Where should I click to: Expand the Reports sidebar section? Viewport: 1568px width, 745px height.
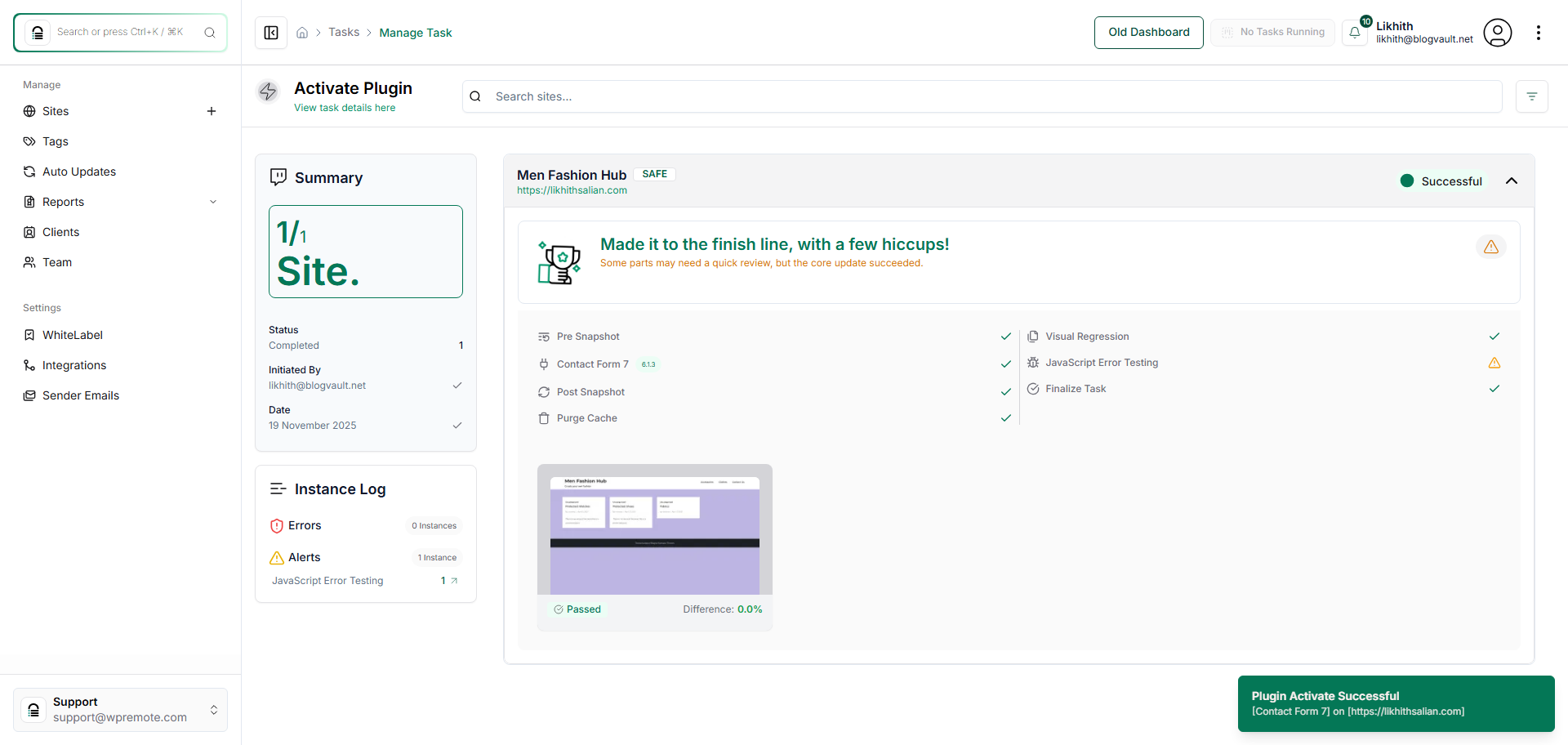213,202
